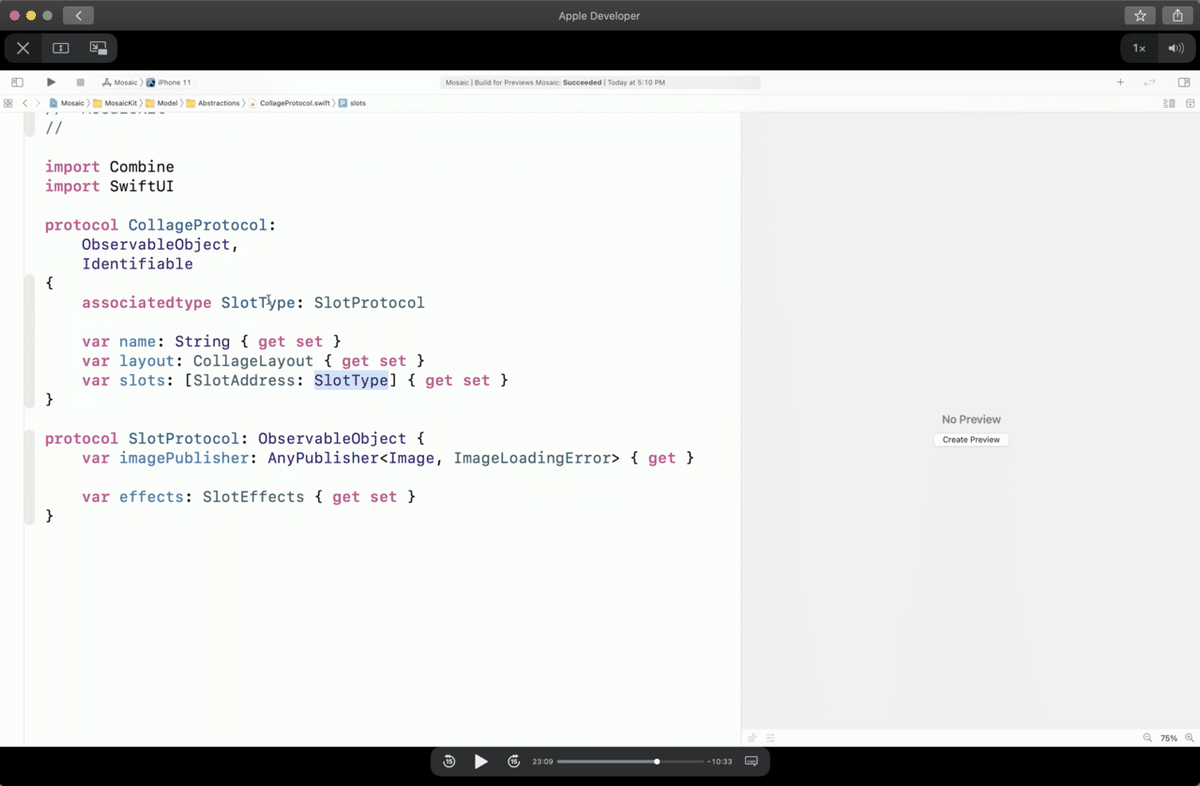Open MosaicKit folder breadcrumb
Image resolution: width=1200 pixels, height=786 pixels.
[114, 103]
